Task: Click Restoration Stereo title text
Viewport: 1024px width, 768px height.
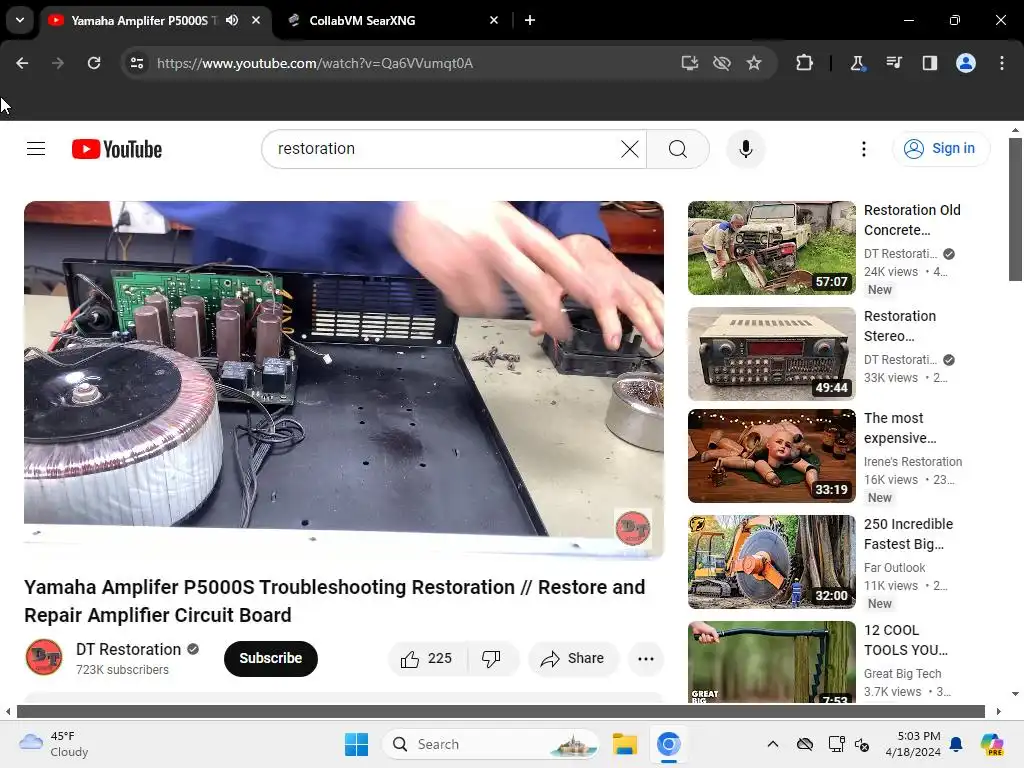Action: (900, 326)
